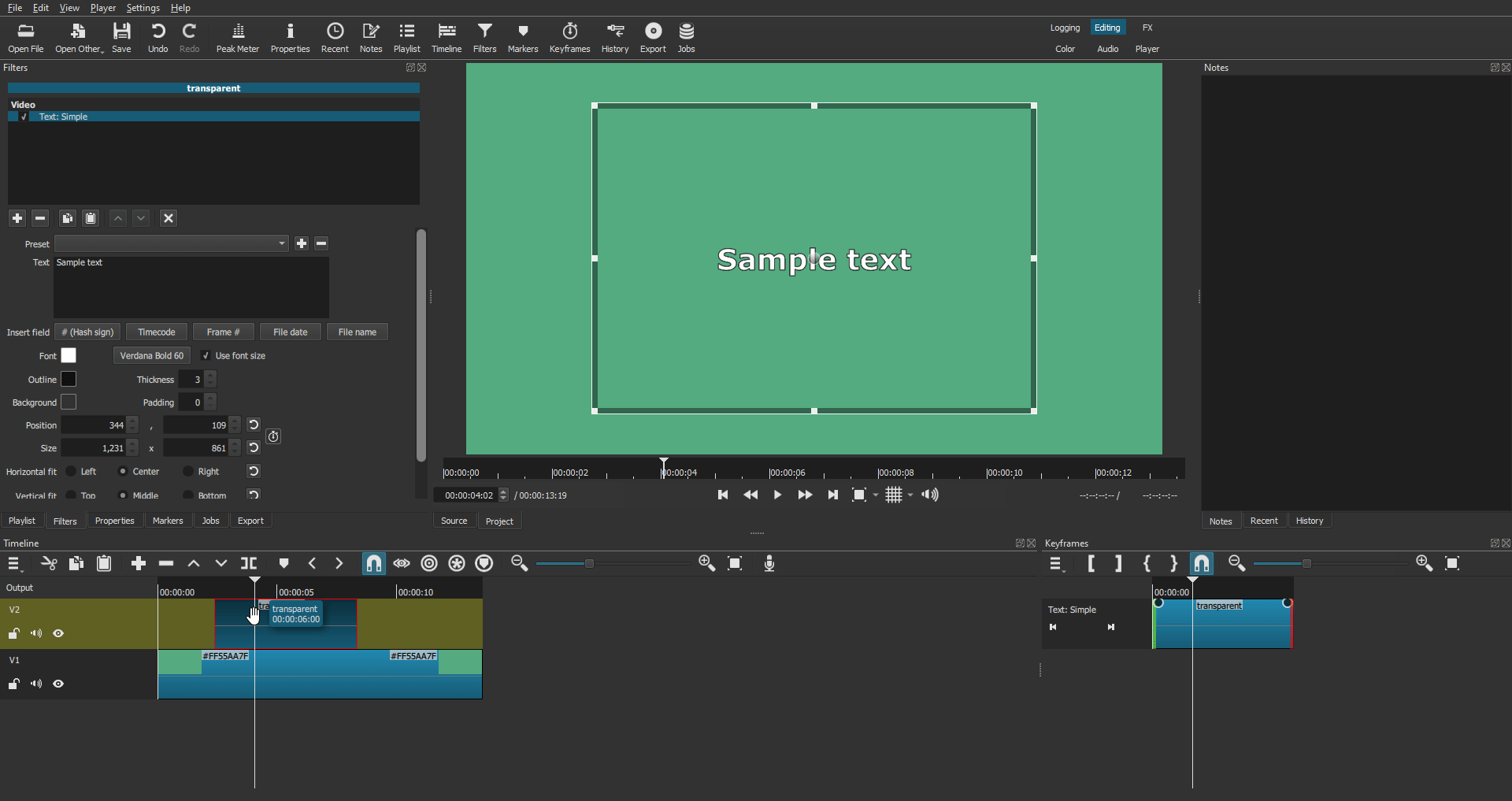Image resolution: width=1512 pixels, height=801 pixels.
Task: Open the Outline color swatch
Action: [69, 380]
